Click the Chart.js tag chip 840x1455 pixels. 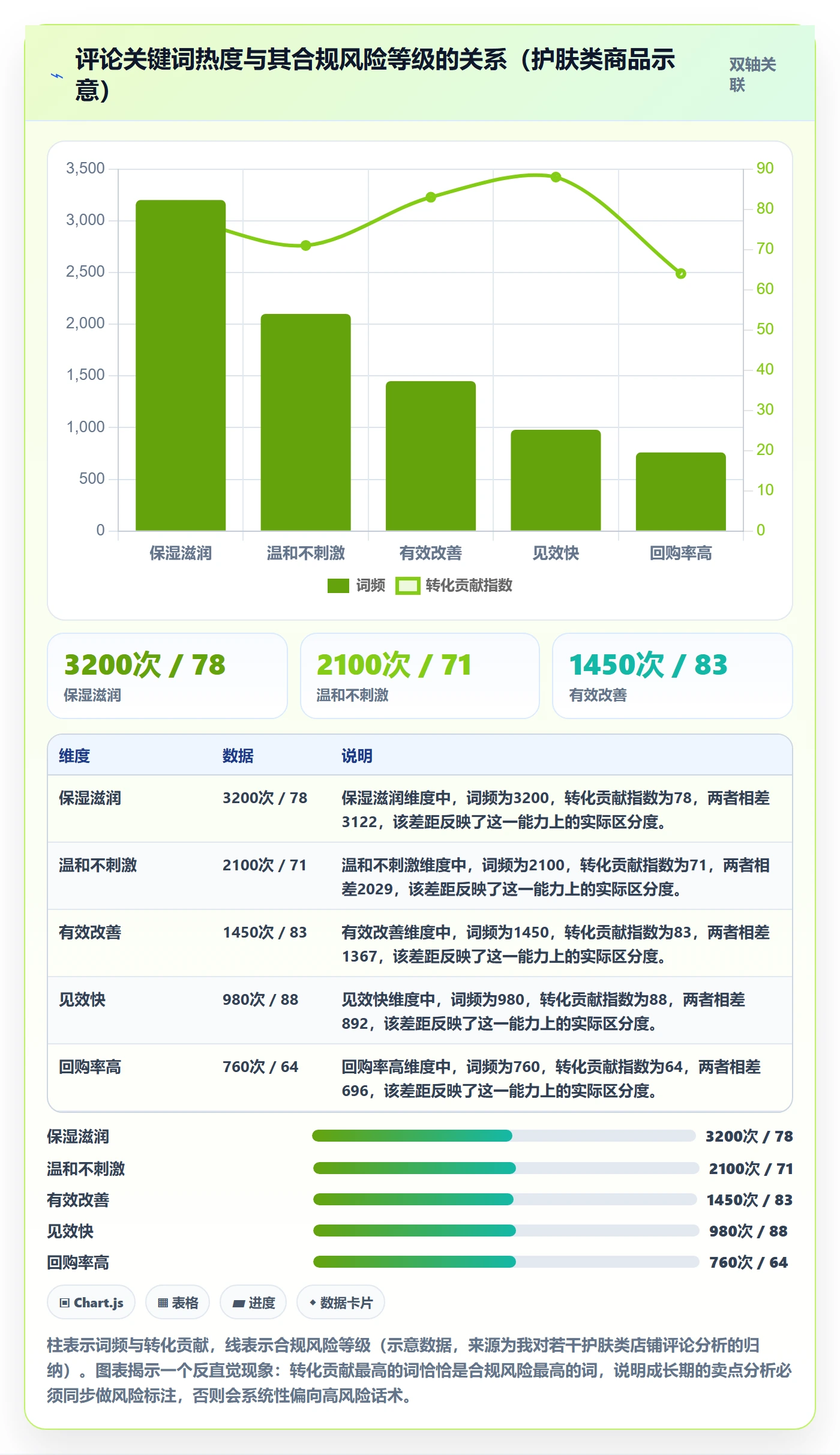point(91,1302)
